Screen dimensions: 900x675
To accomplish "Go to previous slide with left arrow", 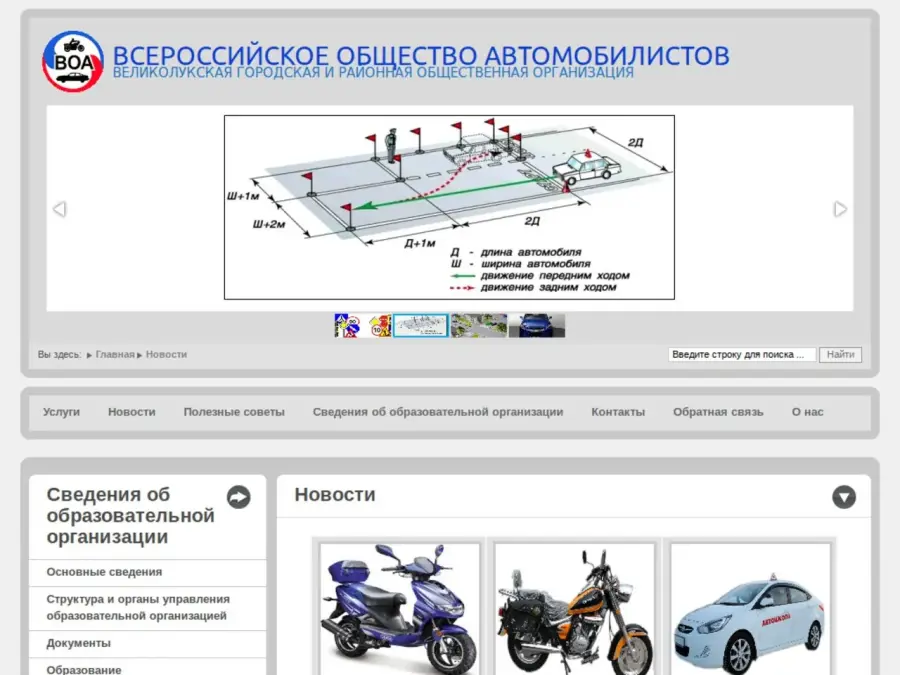I will [59, 209].
